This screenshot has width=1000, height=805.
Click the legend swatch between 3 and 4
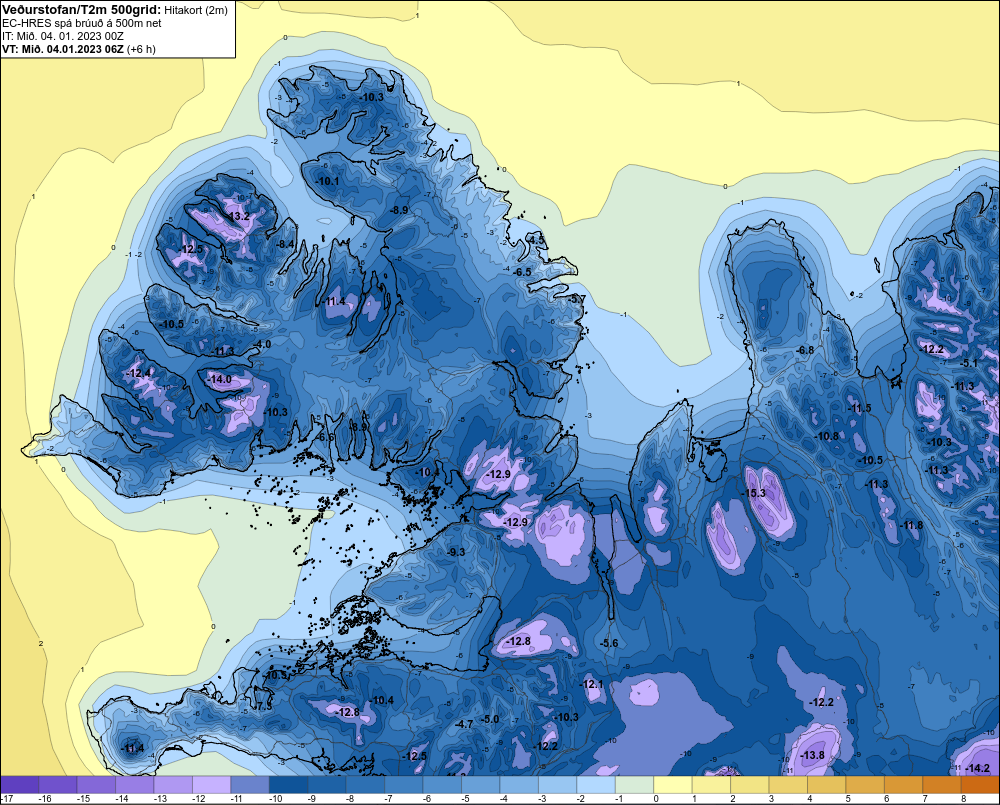[788, 784]
